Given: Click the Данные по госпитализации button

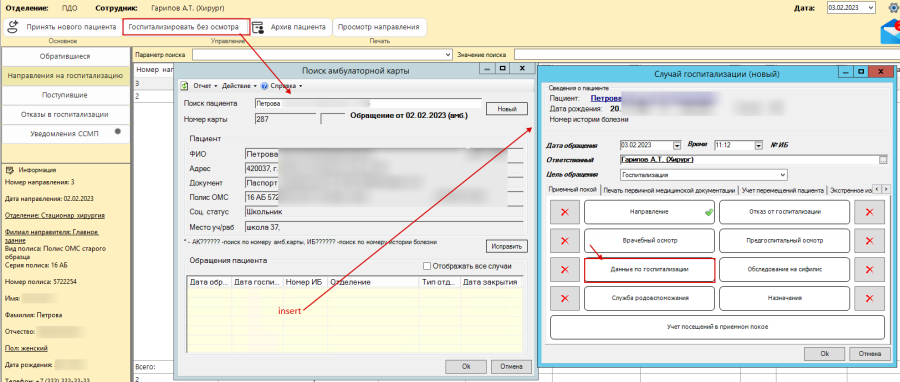Looking at the screenshot, I should pyautogui.click(x=649, y=270).
